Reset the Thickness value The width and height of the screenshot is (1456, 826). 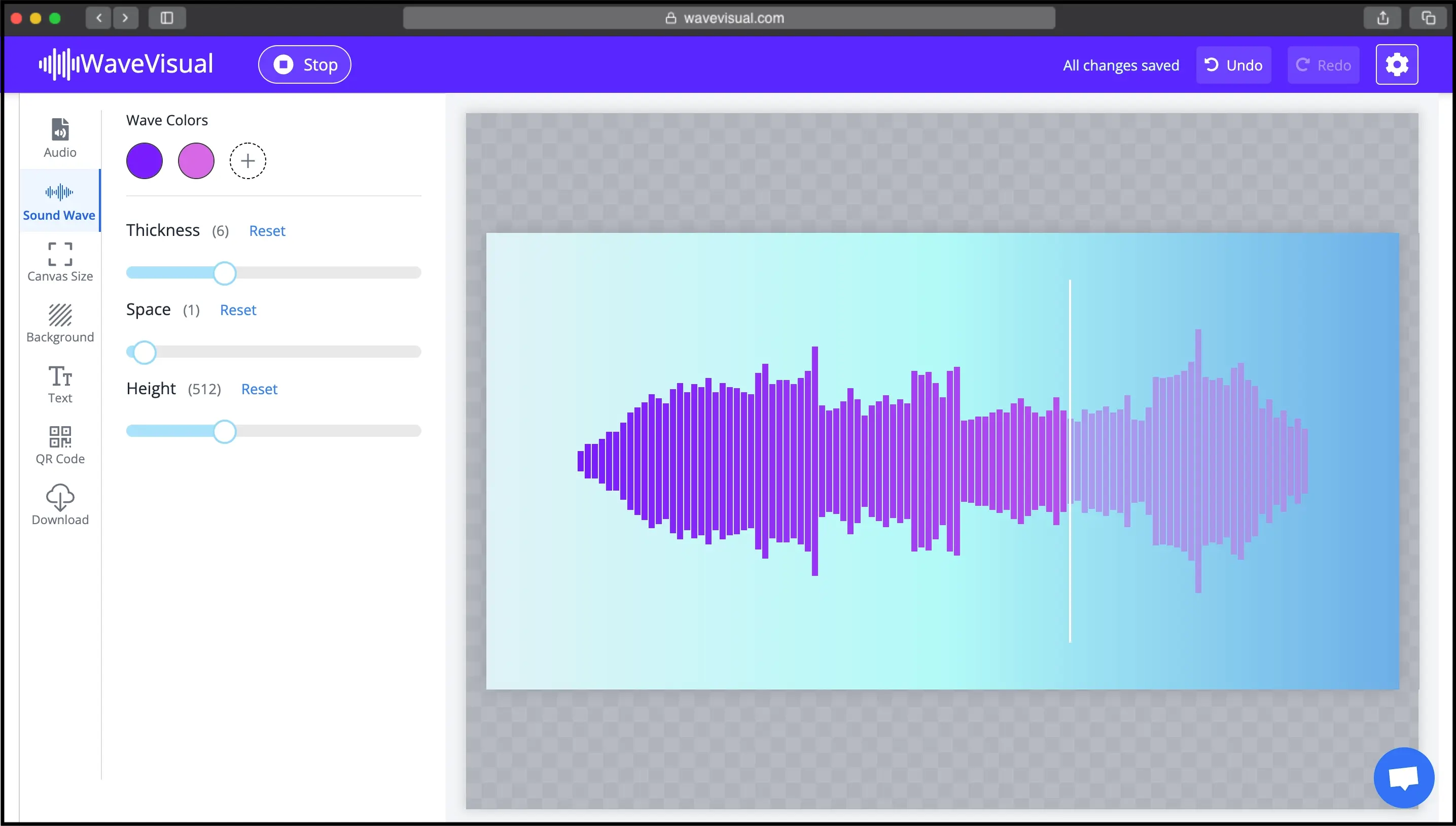pos(267,230)
